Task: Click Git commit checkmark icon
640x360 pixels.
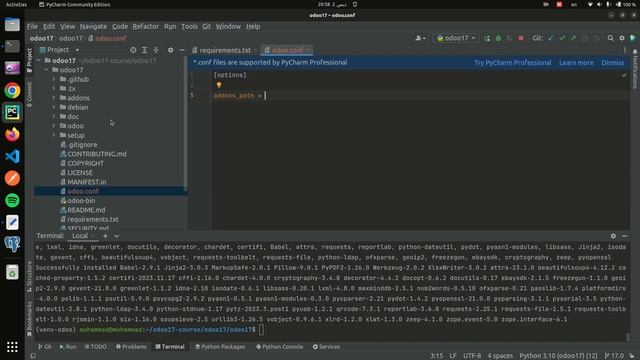Action: (562, 38)
